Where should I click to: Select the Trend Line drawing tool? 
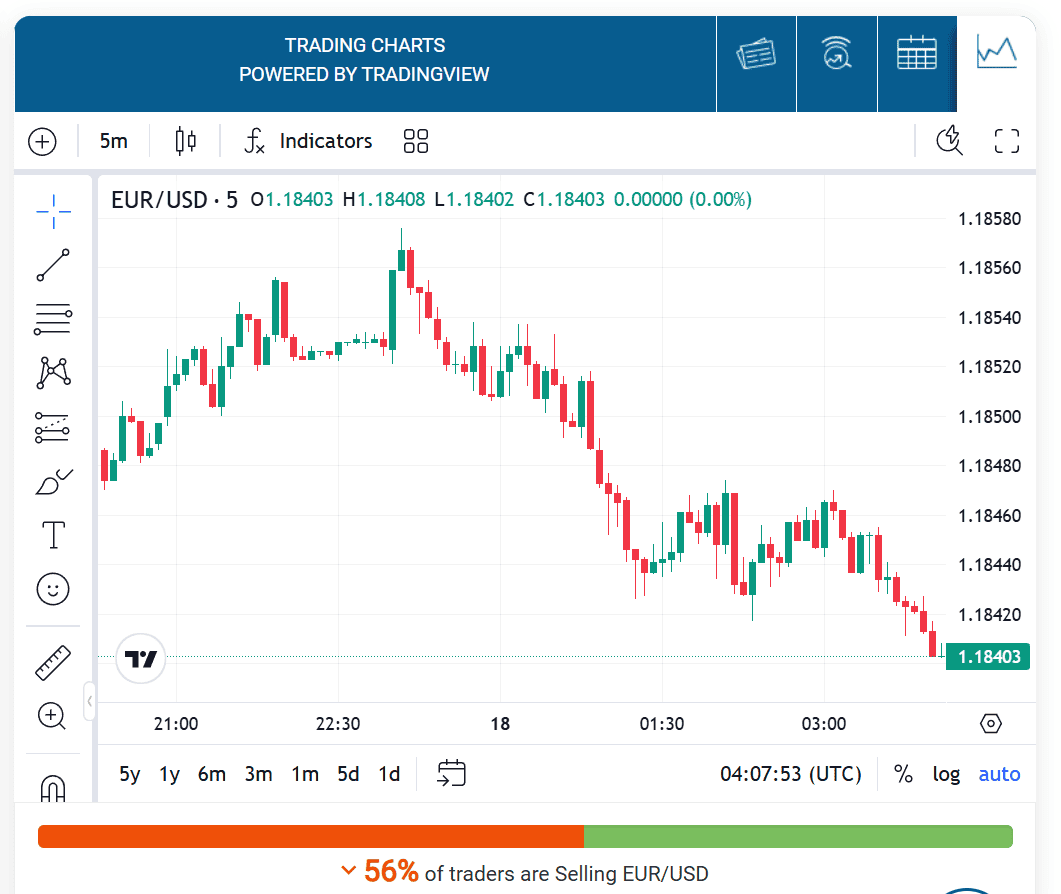(x=52, y=265)
